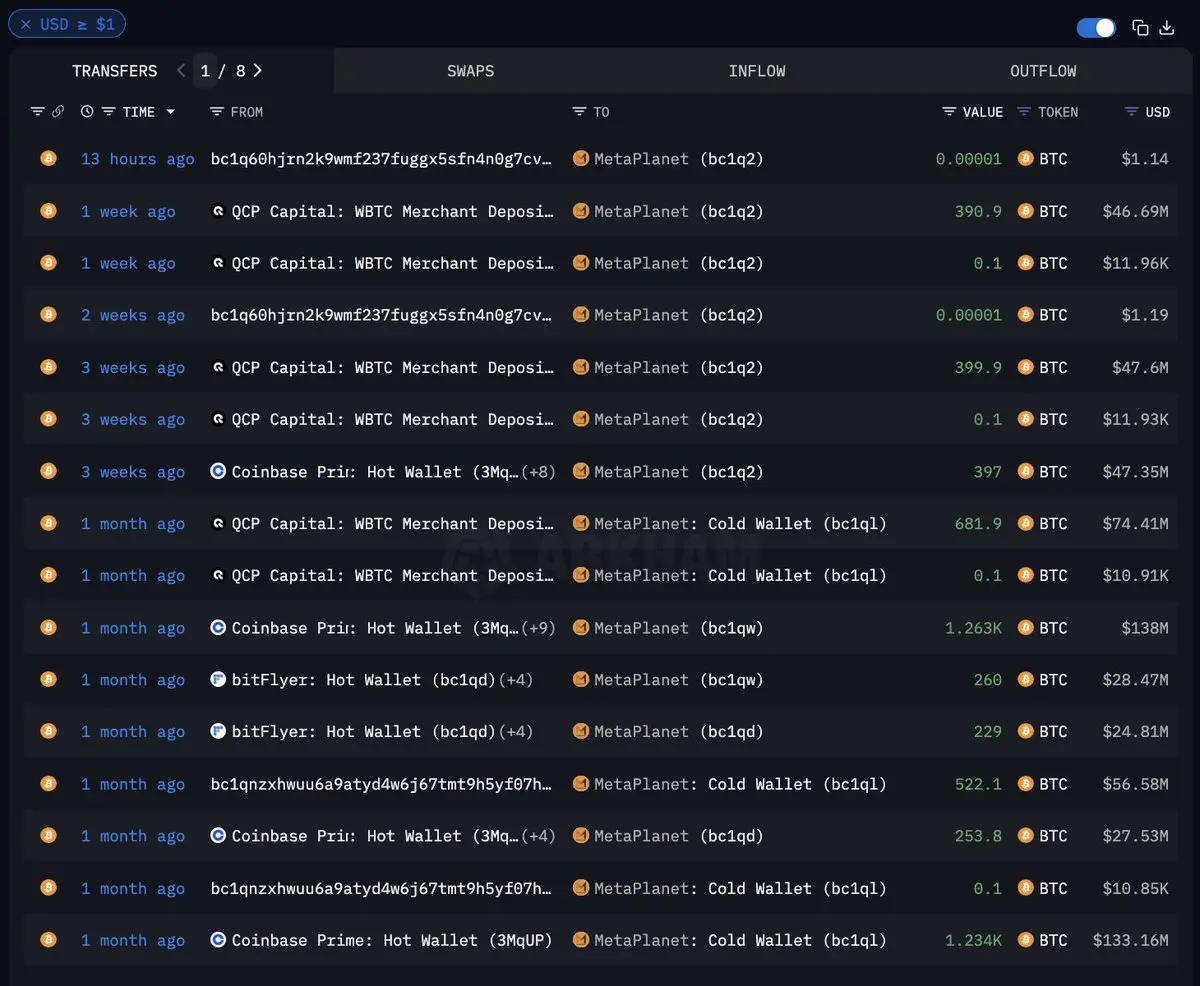
Task: Click the MetaPlanet logo in $133.16M row
Action: tap(581, 940)
